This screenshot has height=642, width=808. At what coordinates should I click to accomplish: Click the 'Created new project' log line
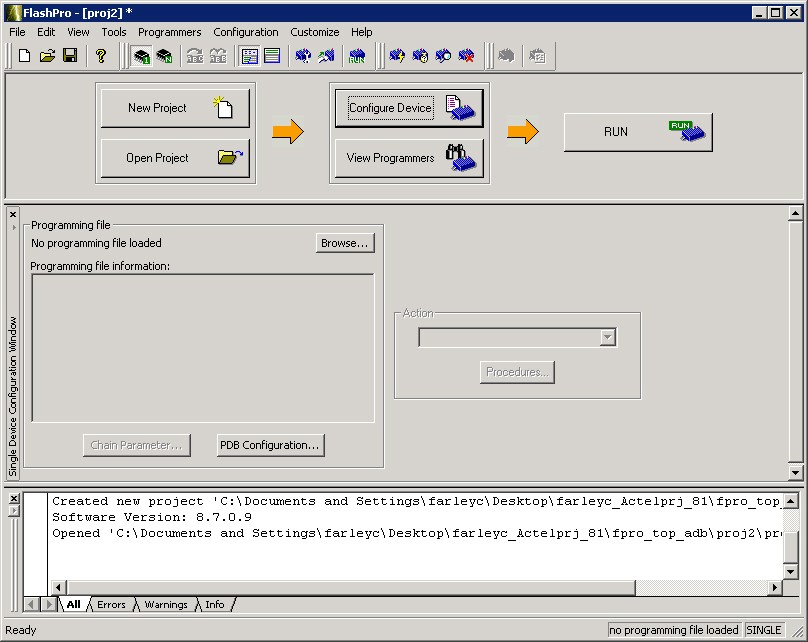[x=416, y=501]
